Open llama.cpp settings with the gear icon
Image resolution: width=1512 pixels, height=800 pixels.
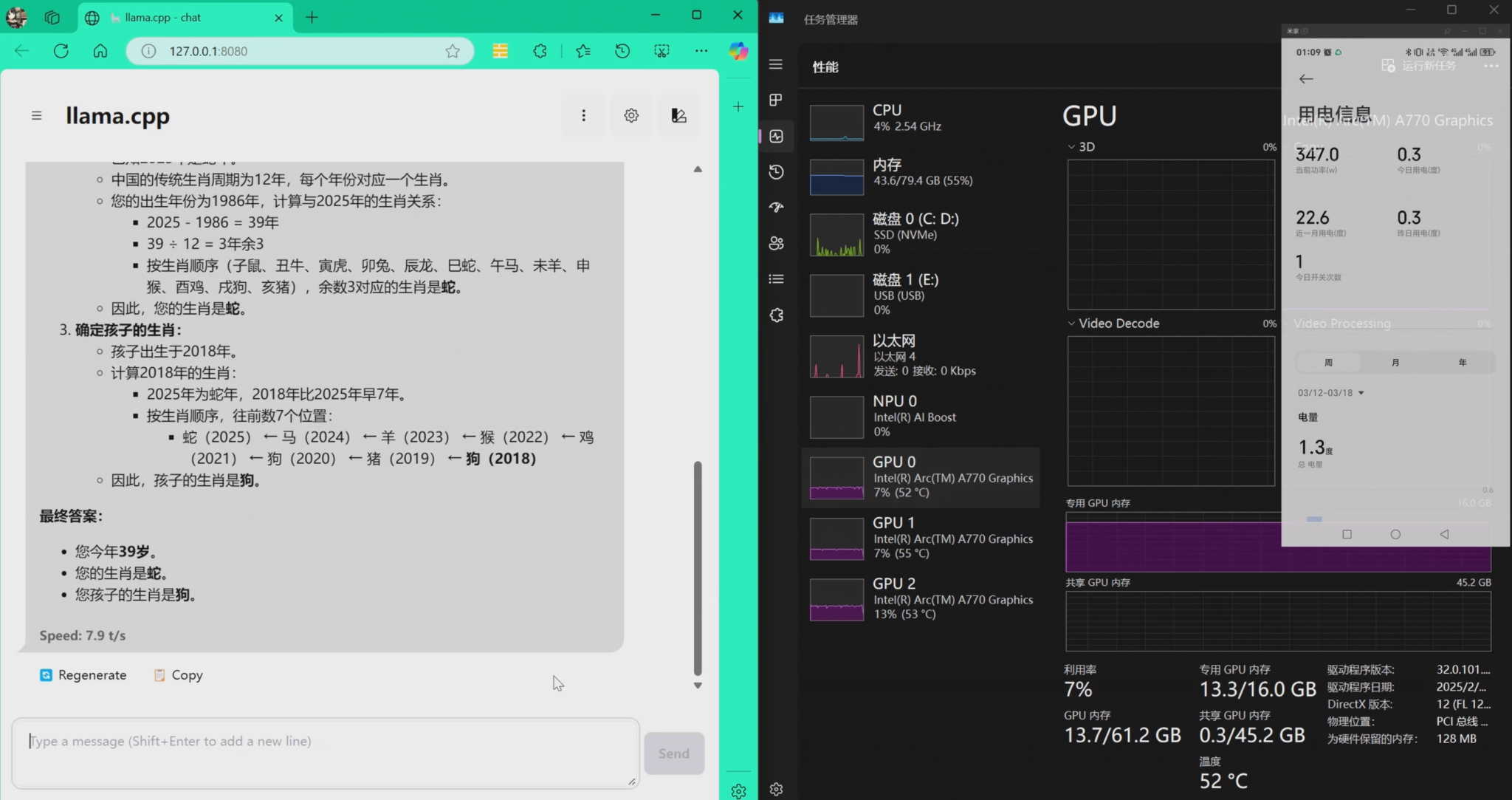coord(630,115)
